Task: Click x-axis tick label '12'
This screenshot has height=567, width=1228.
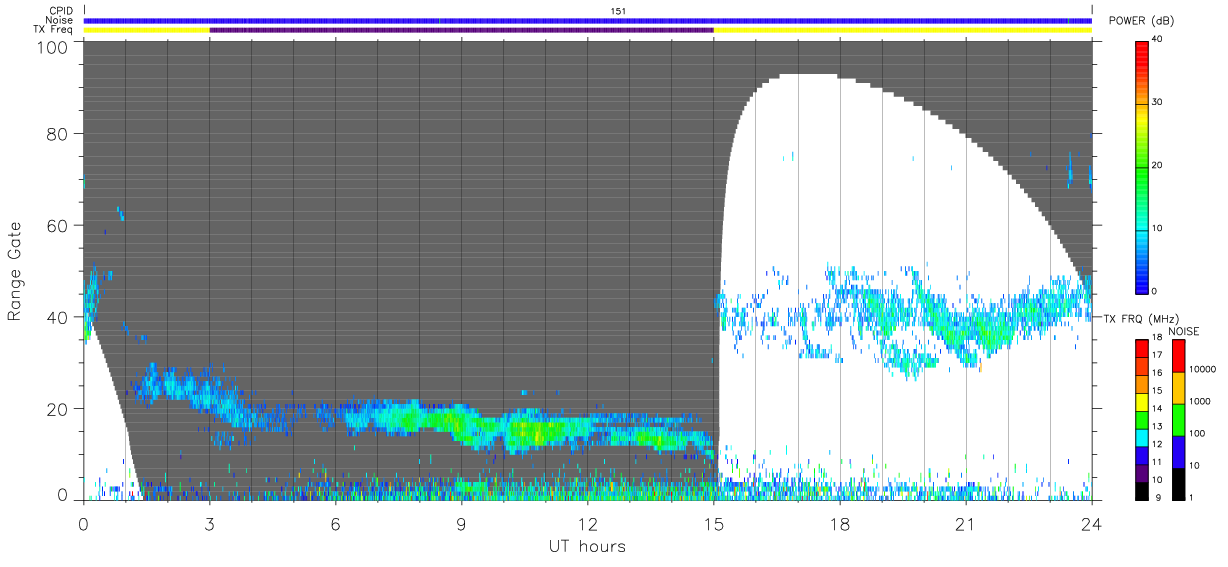Action: click(x=588, y=524)
